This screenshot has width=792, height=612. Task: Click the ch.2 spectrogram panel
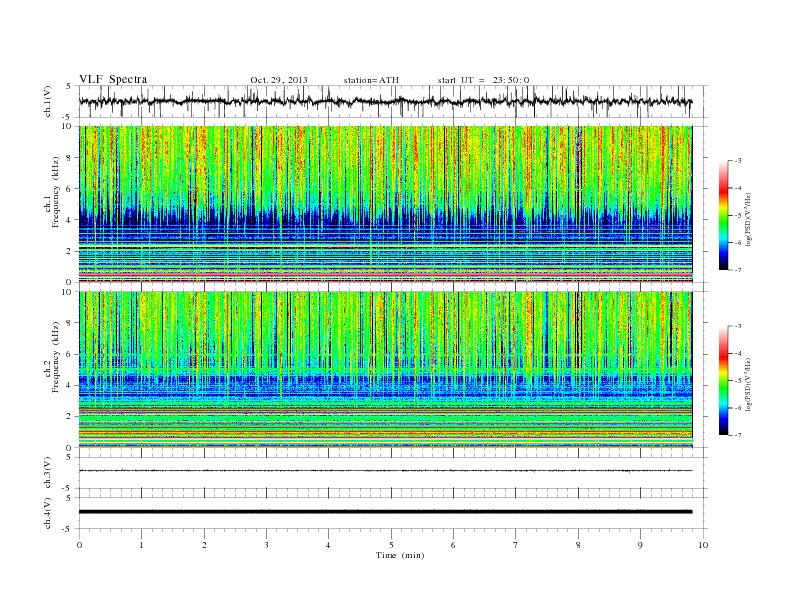tap(385, 370)
